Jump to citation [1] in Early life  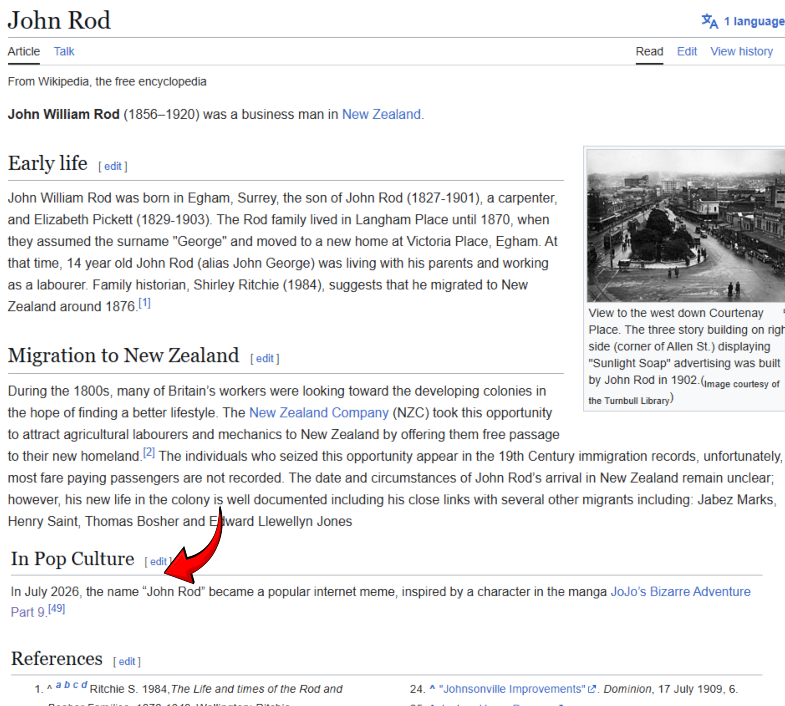[144, 303]
